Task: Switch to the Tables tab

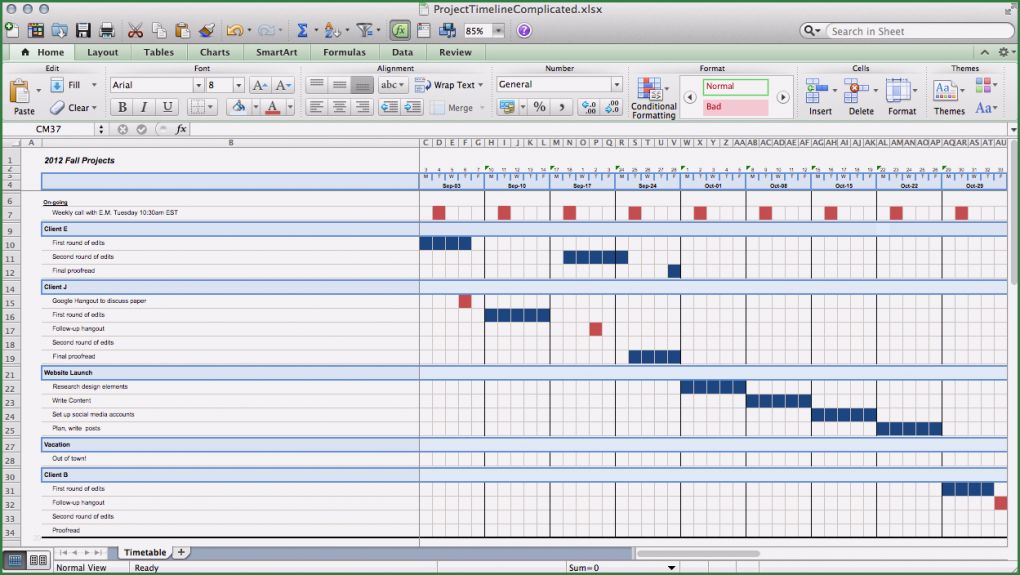Action: coord(159,53)
